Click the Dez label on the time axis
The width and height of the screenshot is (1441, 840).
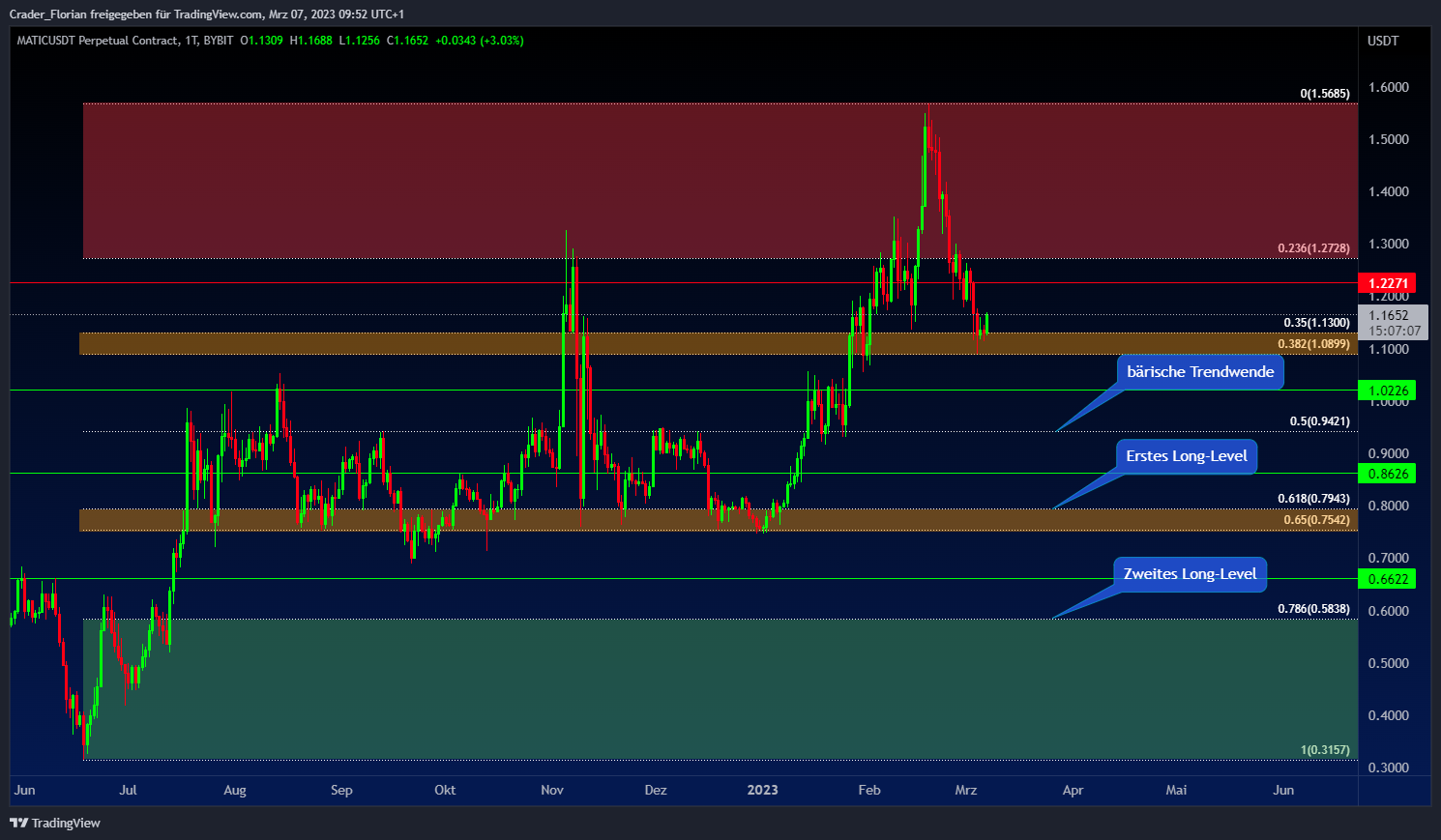pyautogui.click(x=656, y=790)
